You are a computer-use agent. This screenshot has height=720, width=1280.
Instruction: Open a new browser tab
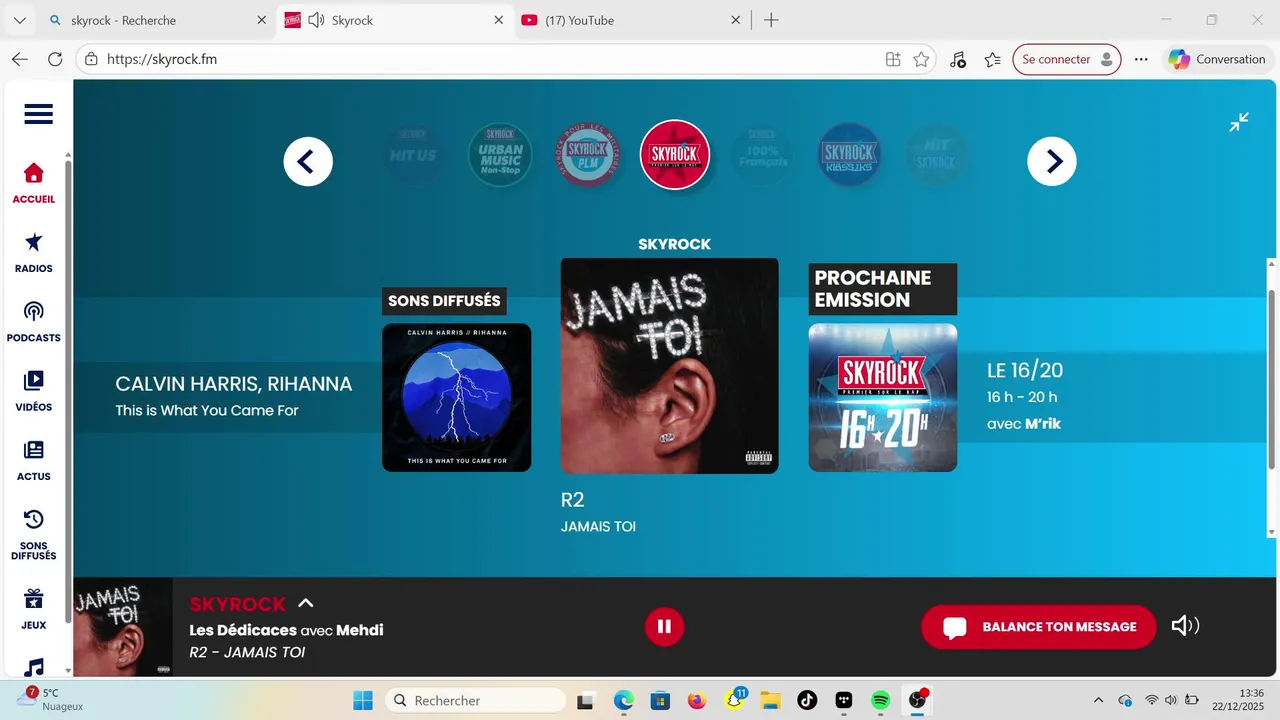point(771,20)
